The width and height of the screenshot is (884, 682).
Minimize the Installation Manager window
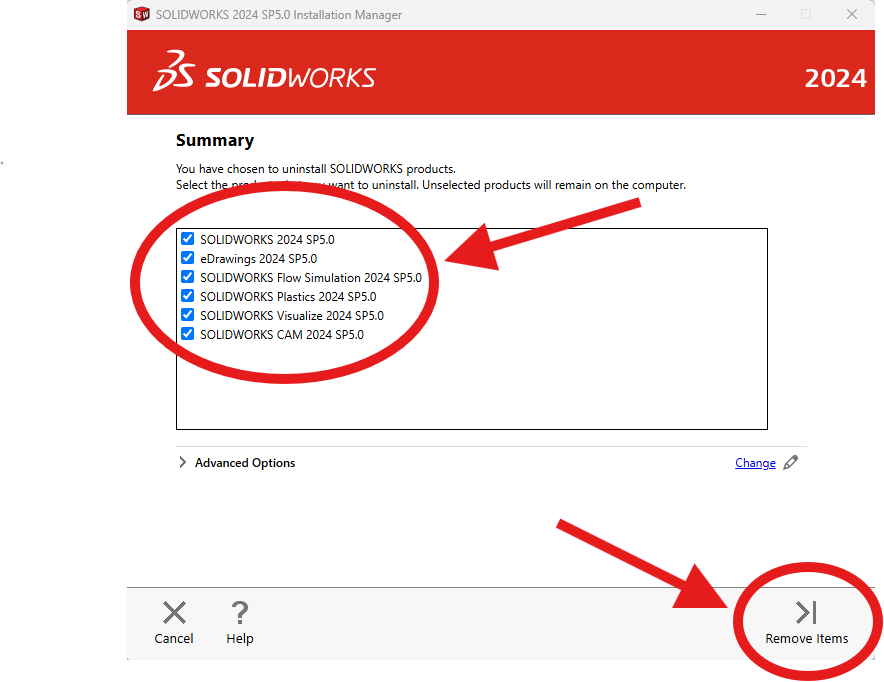(x=761, y=14)
